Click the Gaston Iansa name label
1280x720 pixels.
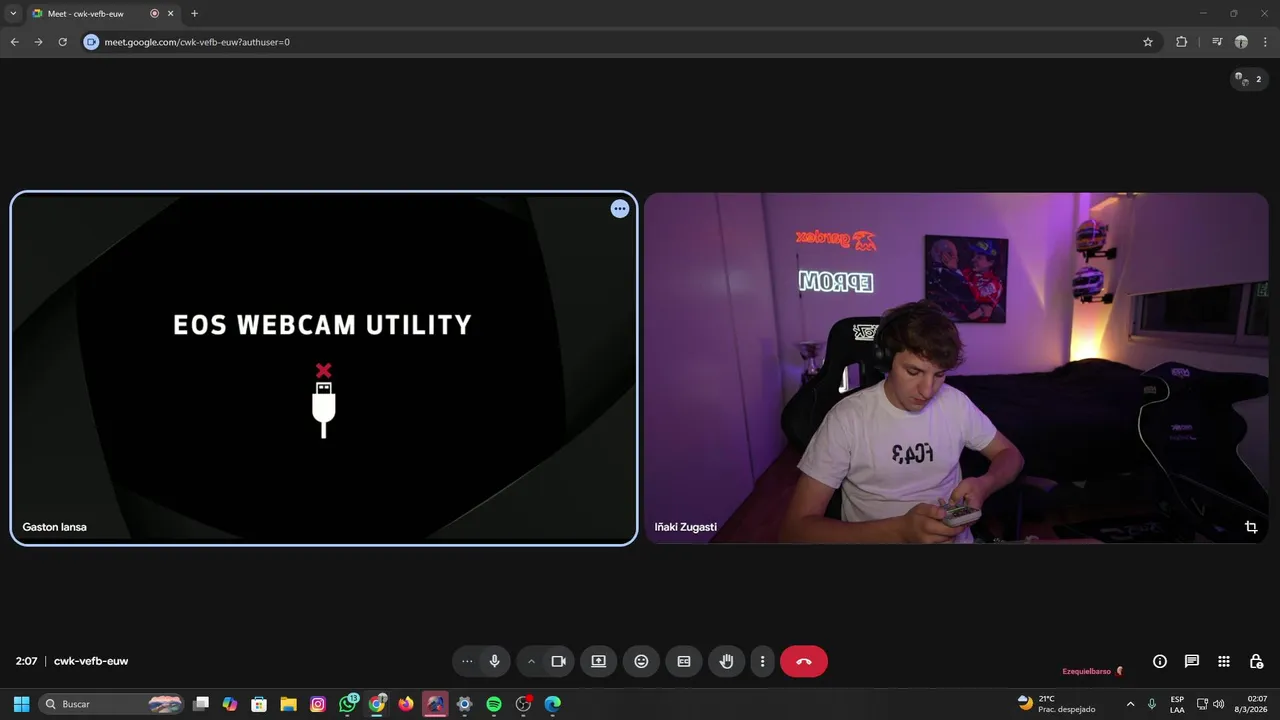coord(54,527)
